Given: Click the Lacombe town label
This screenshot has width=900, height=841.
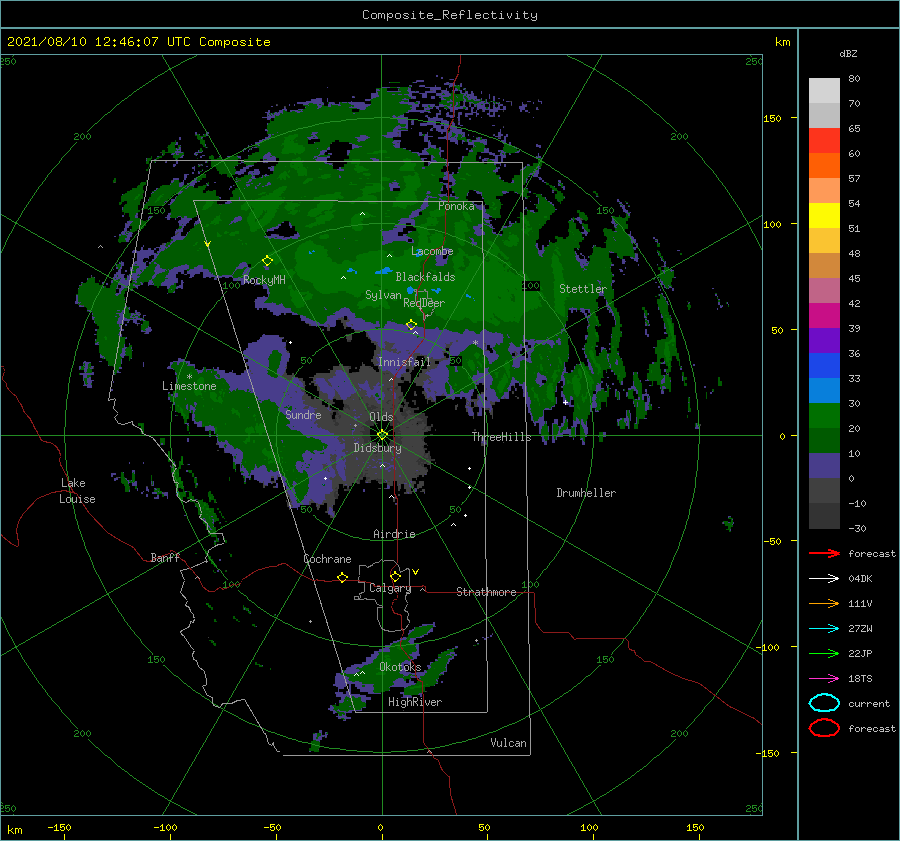Looking at the screenshot, I should coord(432,251).
